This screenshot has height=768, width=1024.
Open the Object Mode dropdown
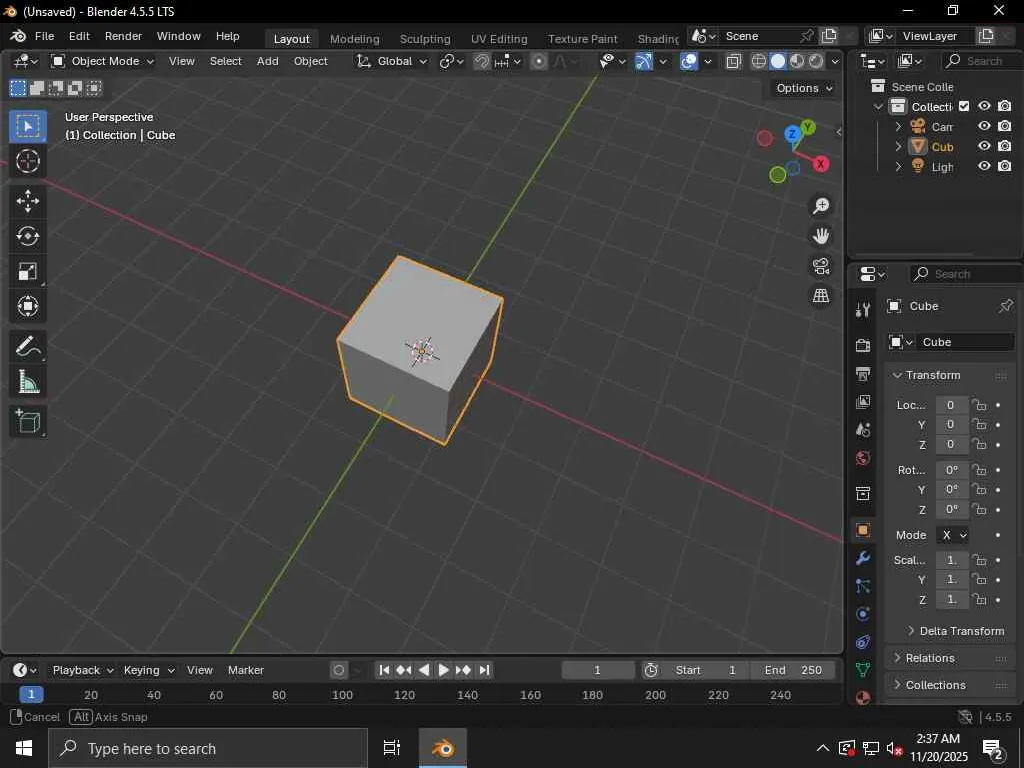(102, 61)
